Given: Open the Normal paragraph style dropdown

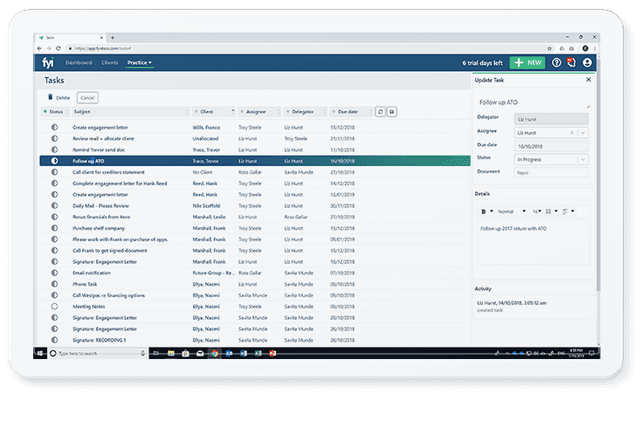Looking at the screenshot, I should tap(511, 211).
